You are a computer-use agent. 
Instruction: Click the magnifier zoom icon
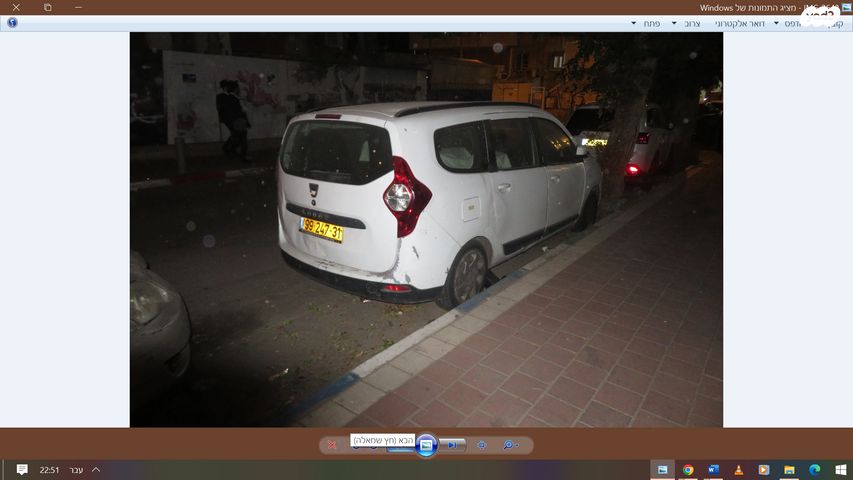508,445
